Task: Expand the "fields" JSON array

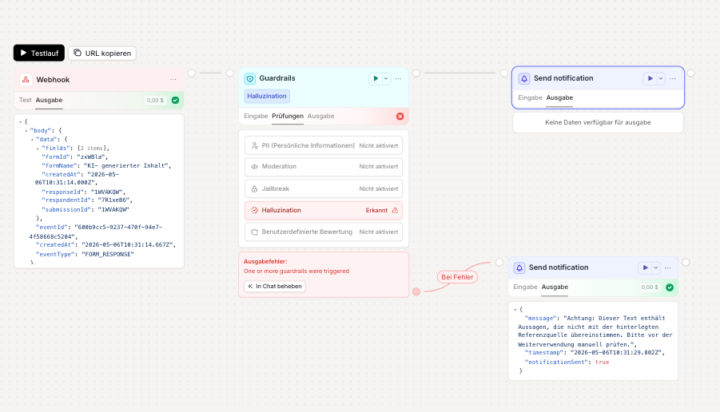Action: (x=38, y=148)
